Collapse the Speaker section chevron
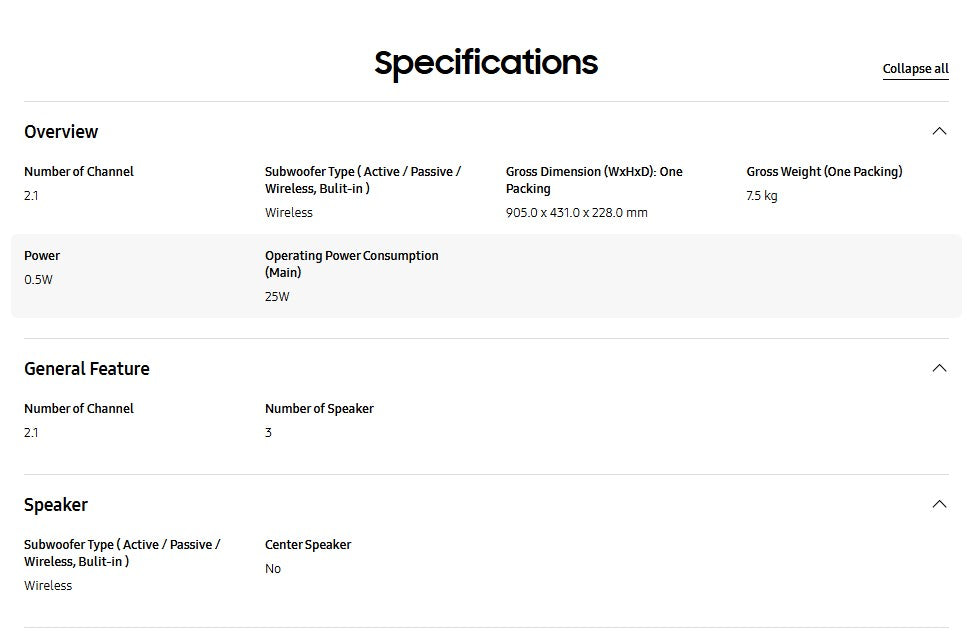Image resolution: width=980 pixels, height=634 pixels. [x=938, y=504]
